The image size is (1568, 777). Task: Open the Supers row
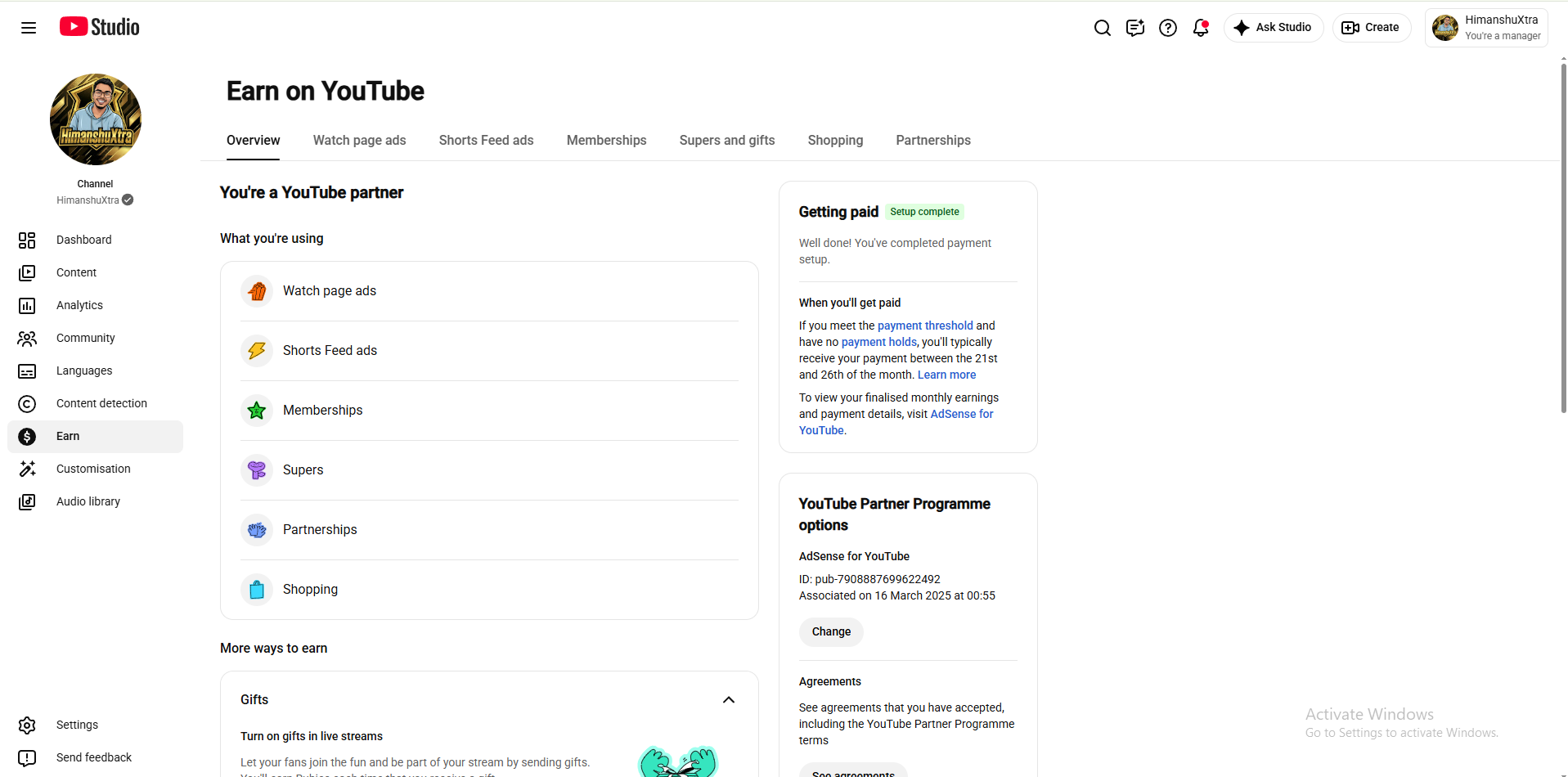click(x=489, y=470)
